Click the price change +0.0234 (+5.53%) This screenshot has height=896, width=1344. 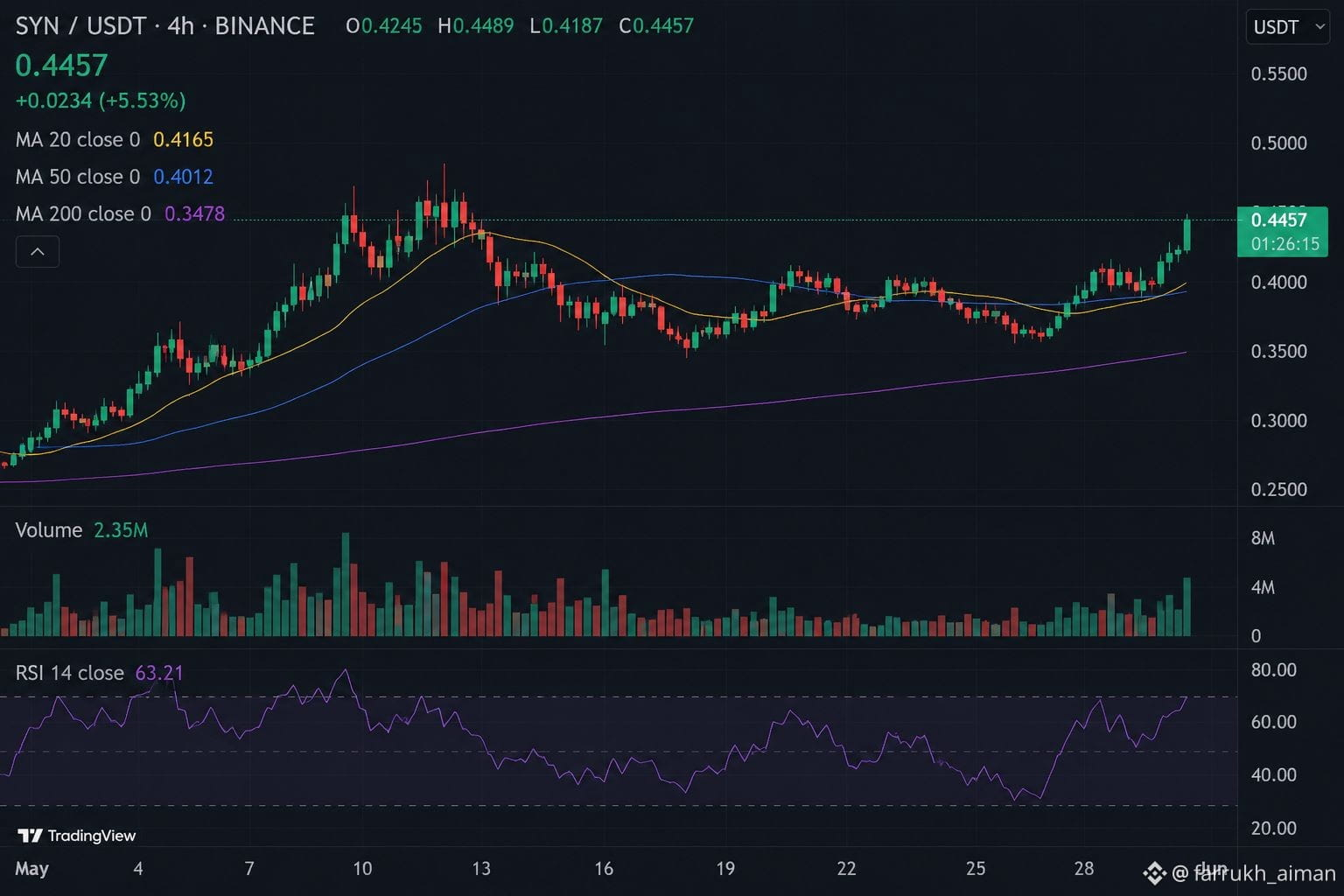coord(101,101)
